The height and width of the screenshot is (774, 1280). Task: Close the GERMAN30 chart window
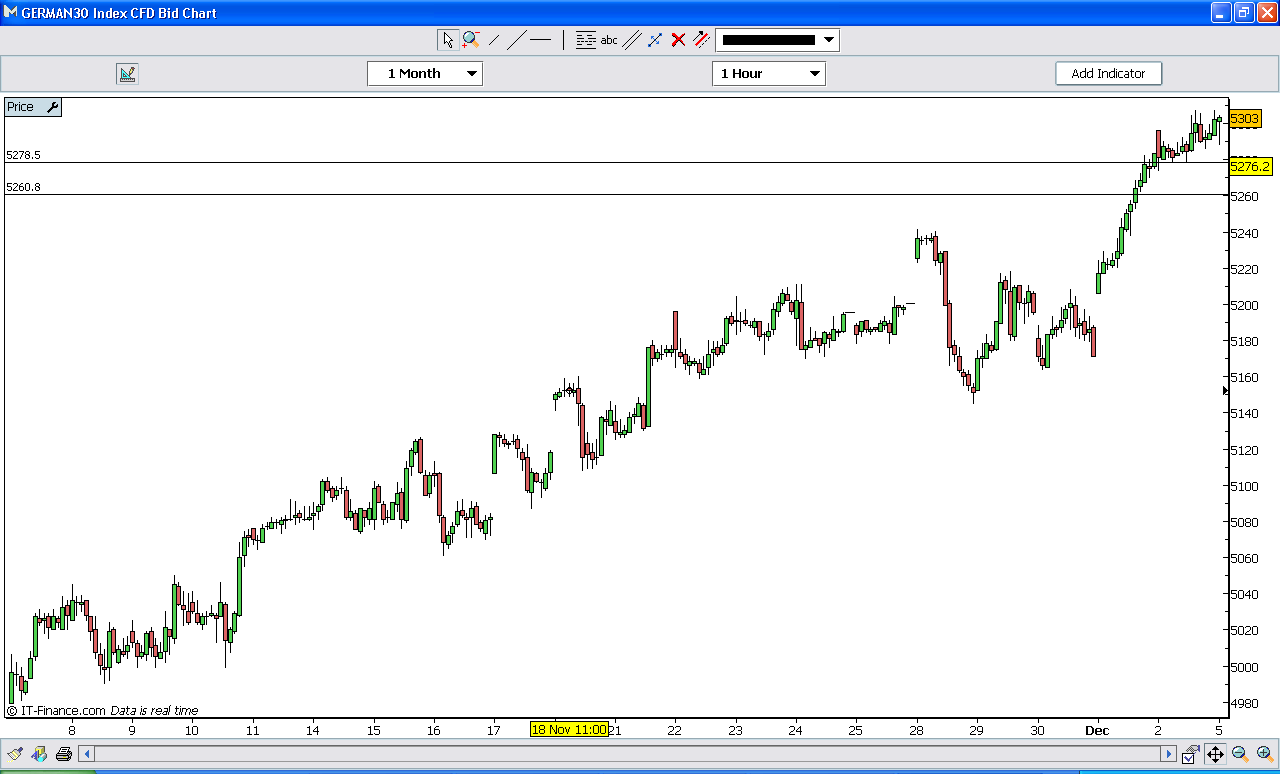pyautogui.click(x=1266, y=13)
